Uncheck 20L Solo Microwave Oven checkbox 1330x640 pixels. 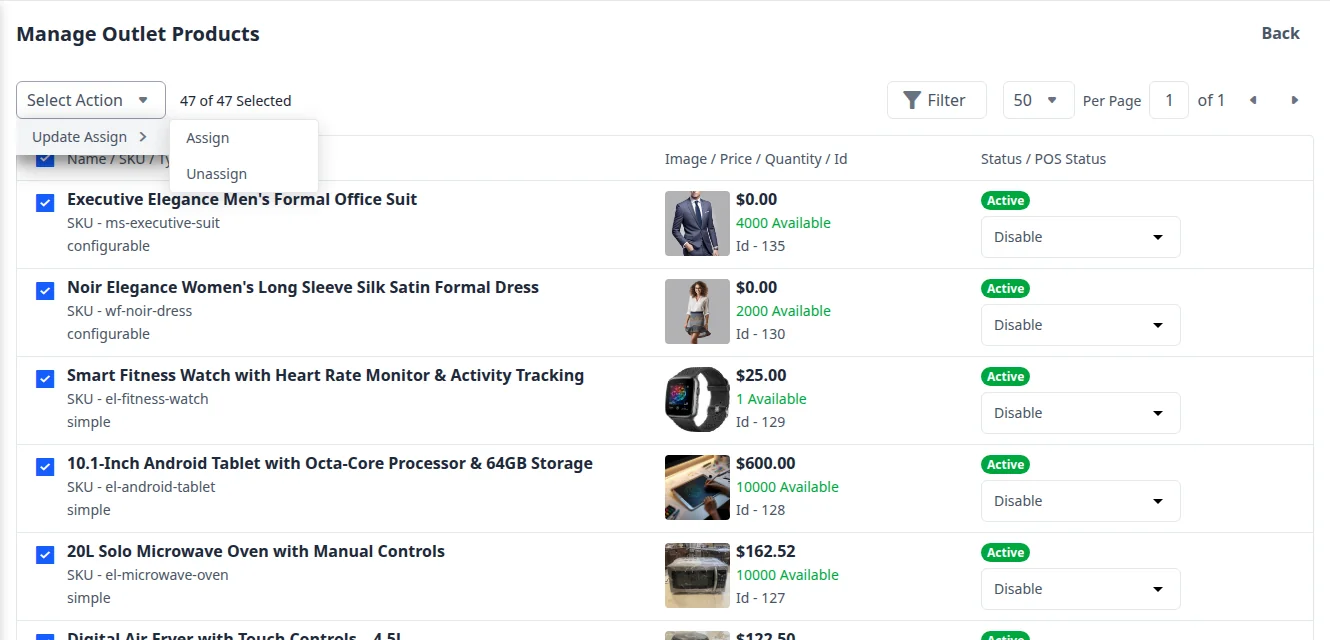coord(45,555)
